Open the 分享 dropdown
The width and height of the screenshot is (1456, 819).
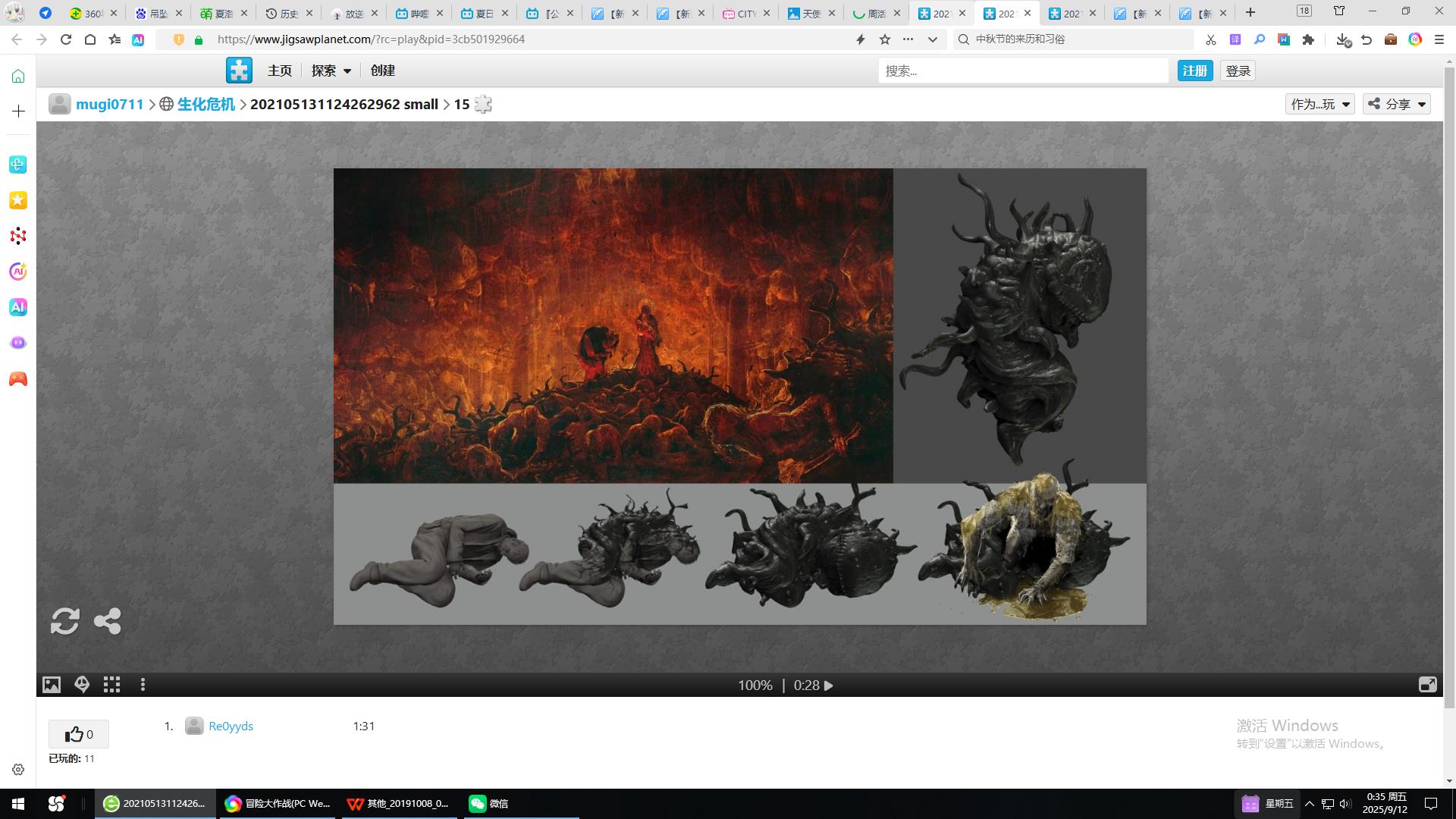pyautogui.click(x=1397, y=104)
